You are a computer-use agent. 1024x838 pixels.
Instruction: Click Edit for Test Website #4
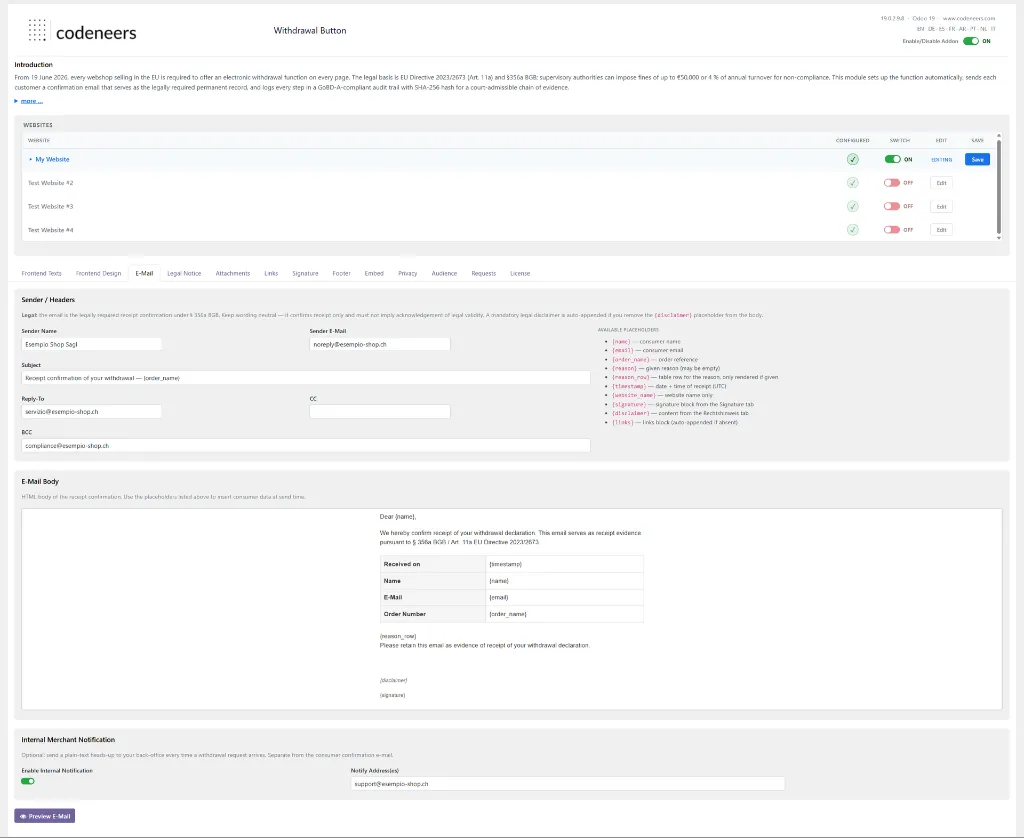click(x=941, y=230)
